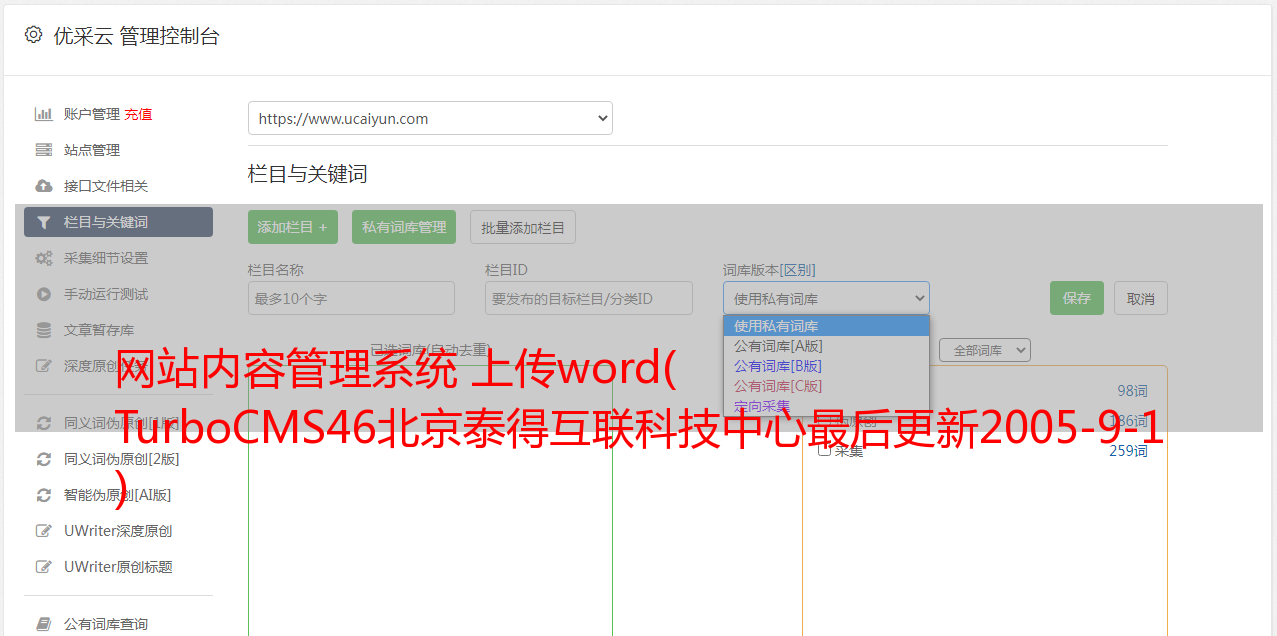Click the green 保存 button
This screenshot has height=636, width=1277.
[x=1077, y=298]
